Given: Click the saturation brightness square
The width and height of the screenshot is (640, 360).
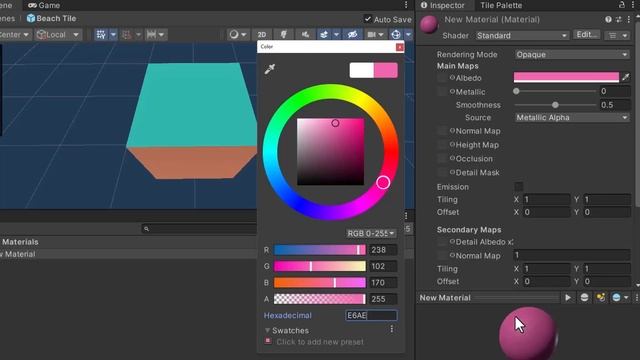Looking at the screenshot, I should click(331, 152).
